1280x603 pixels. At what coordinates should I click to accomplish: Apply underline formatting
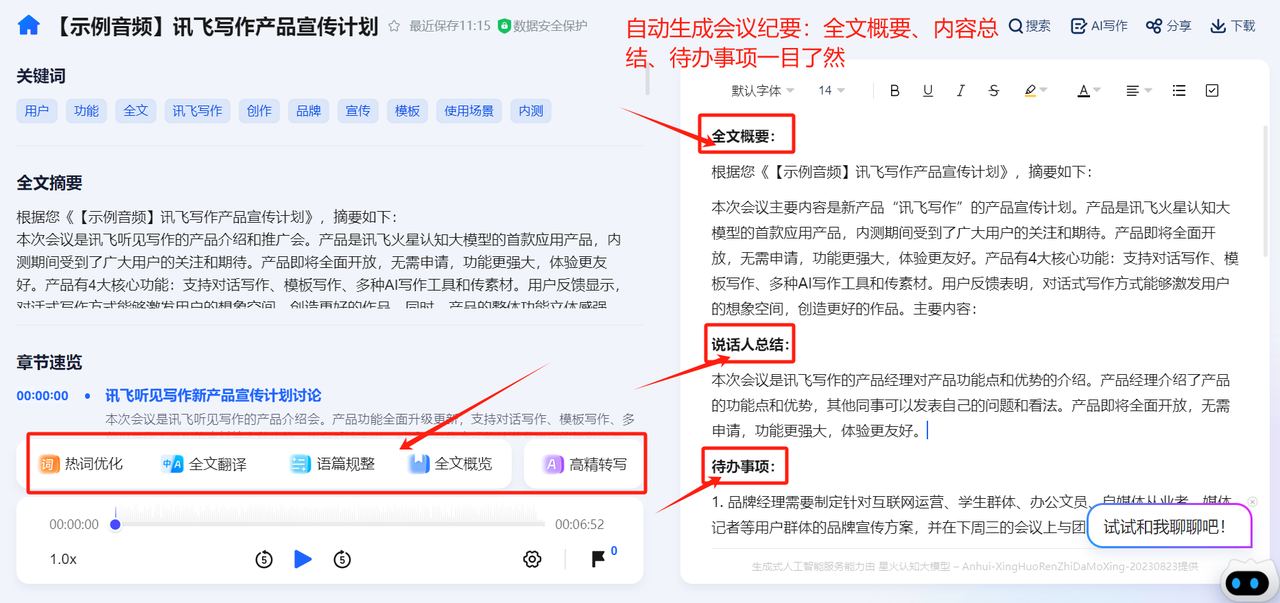[x=928, y=91]
